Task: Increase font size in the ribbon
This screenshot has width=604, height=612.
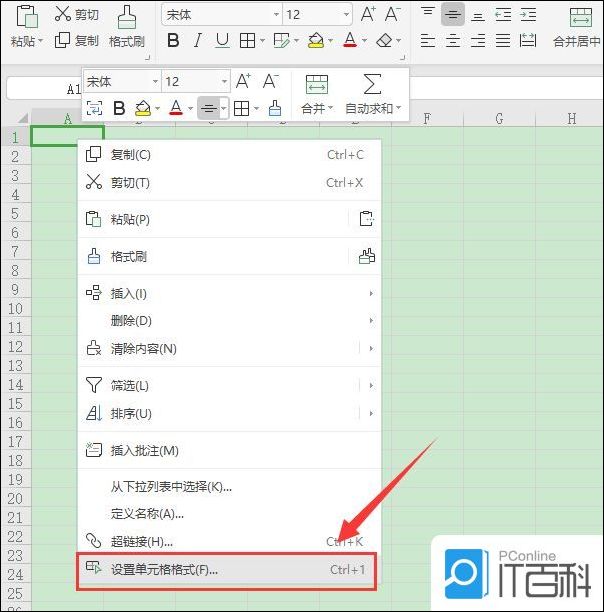Action: coord(367,15)
